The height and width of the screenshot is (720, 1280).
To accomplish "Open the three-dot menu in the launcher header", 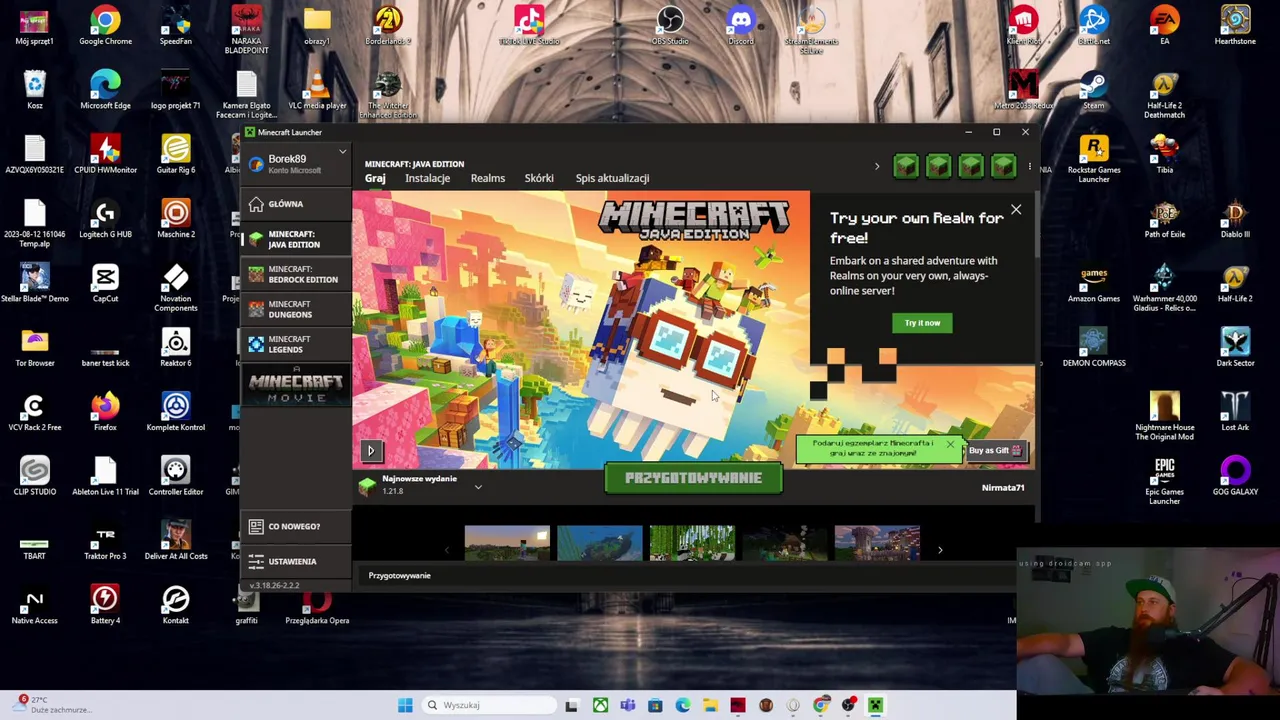I will tap(1029, 166).
